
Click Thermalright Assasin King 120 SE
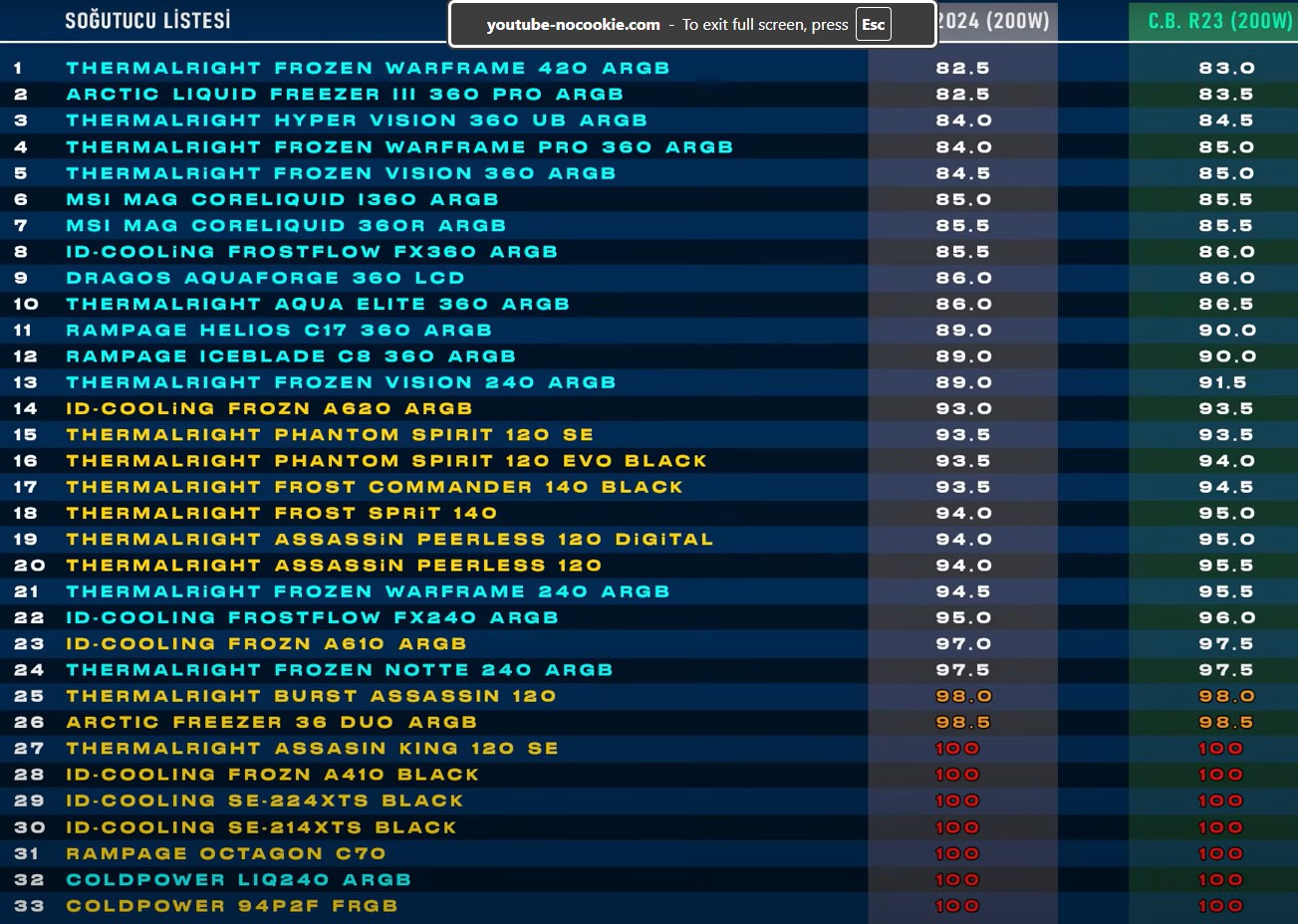pyautogui.click(x=312, y=749)
